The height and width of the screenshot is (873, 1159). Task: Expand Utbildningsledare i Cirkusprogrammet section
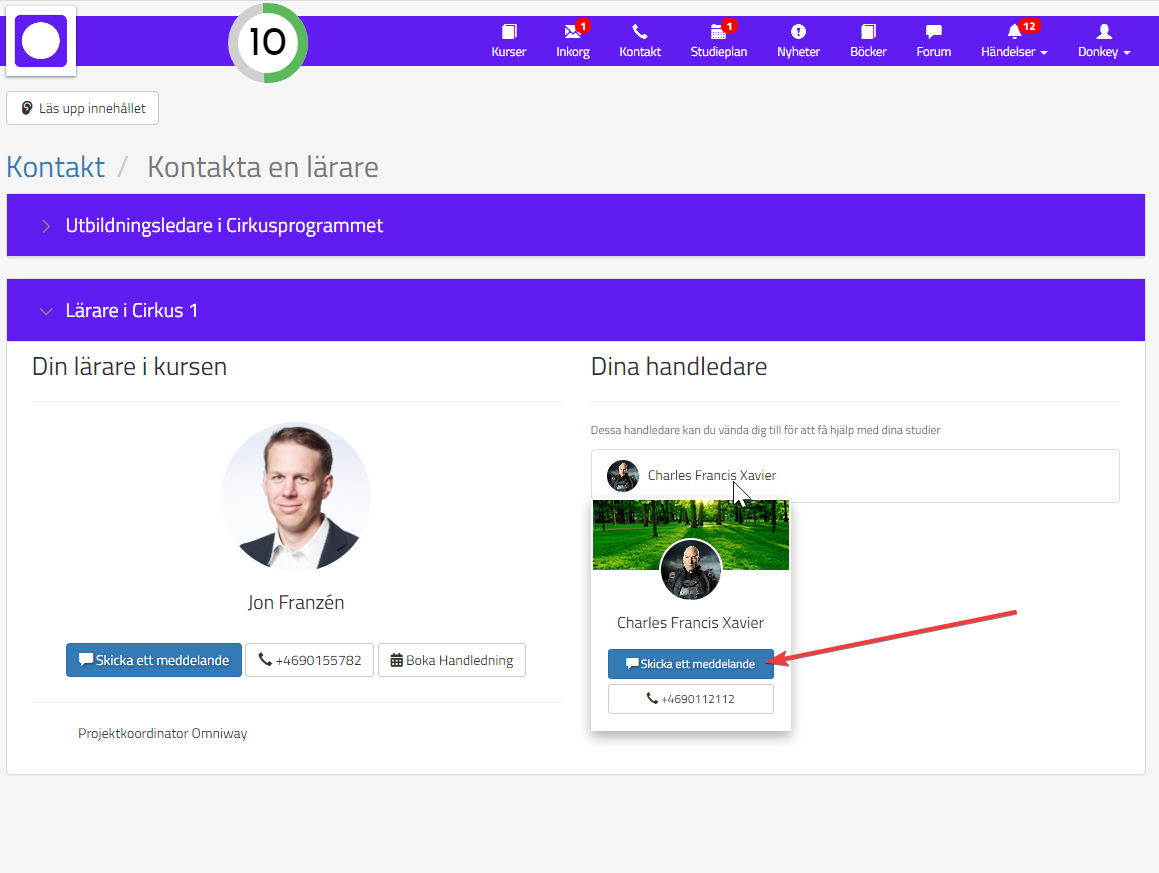click(x=224, y=225)
